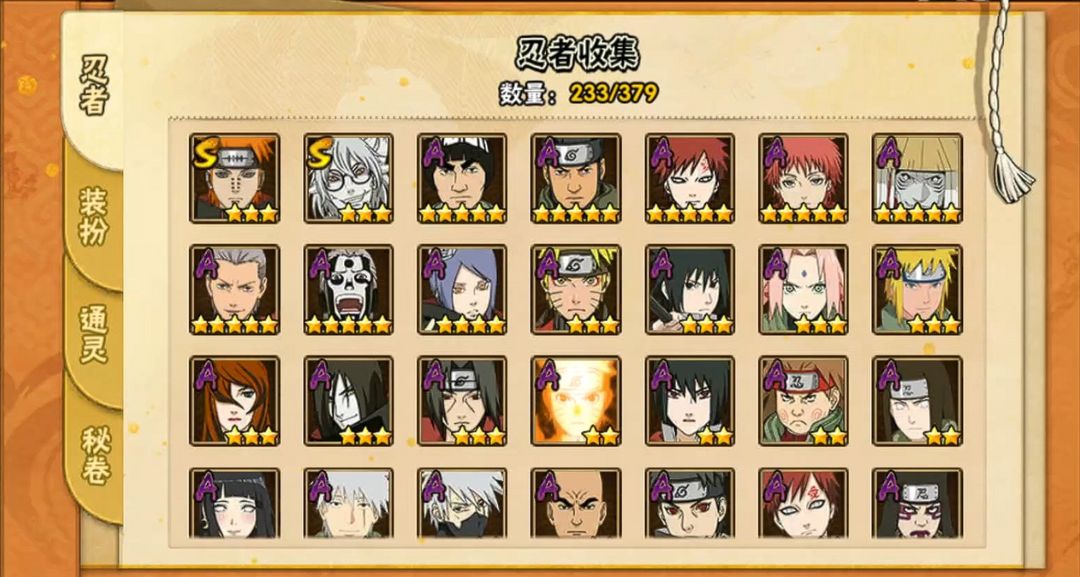Choose the ninja wearing the straw hat

pos(917,178)
